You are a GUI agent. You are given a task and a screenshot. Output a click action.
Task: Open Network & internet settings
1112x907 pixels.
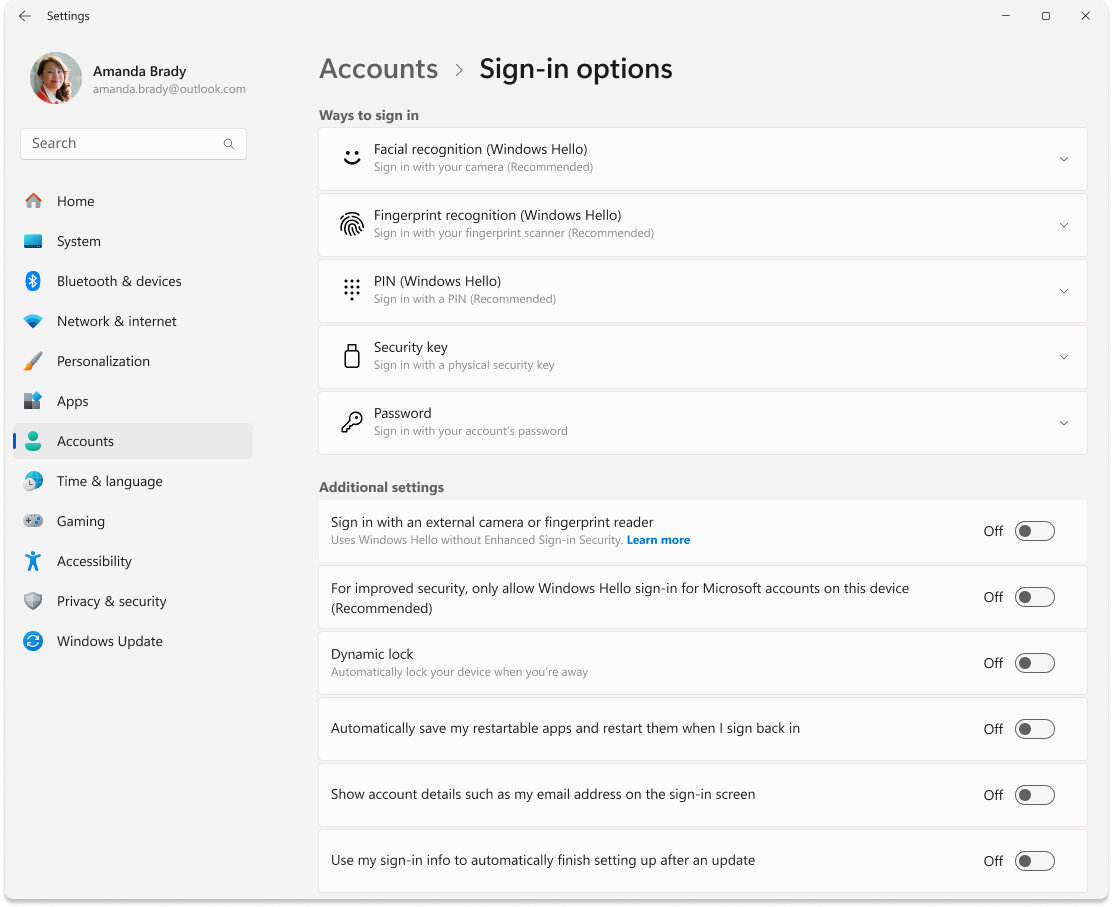(116, 321)
